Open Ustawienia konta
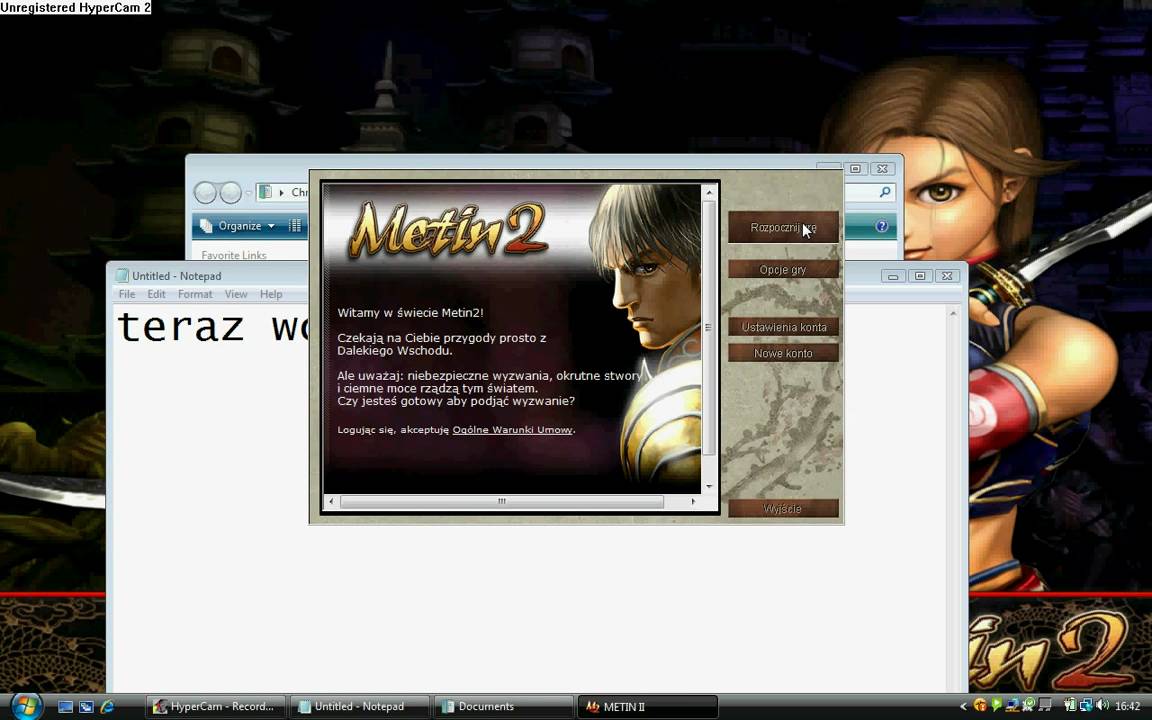Screen dimensions: 1152x720 point(783,327)
